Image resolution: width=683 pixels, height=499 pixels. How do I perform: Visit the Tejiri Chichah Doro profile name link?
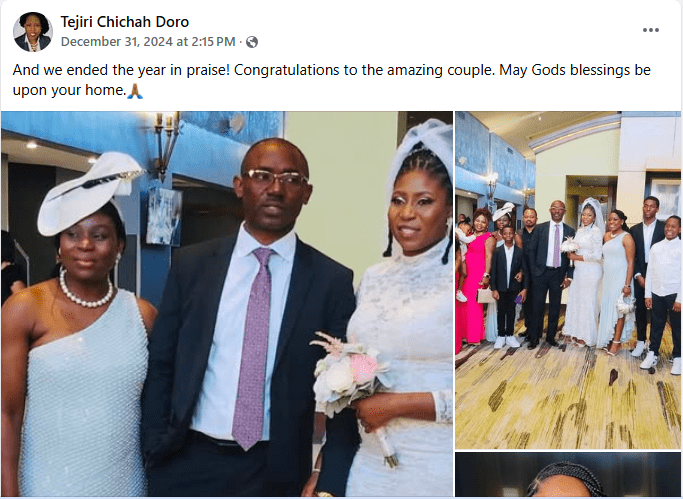tap(125, 22)
